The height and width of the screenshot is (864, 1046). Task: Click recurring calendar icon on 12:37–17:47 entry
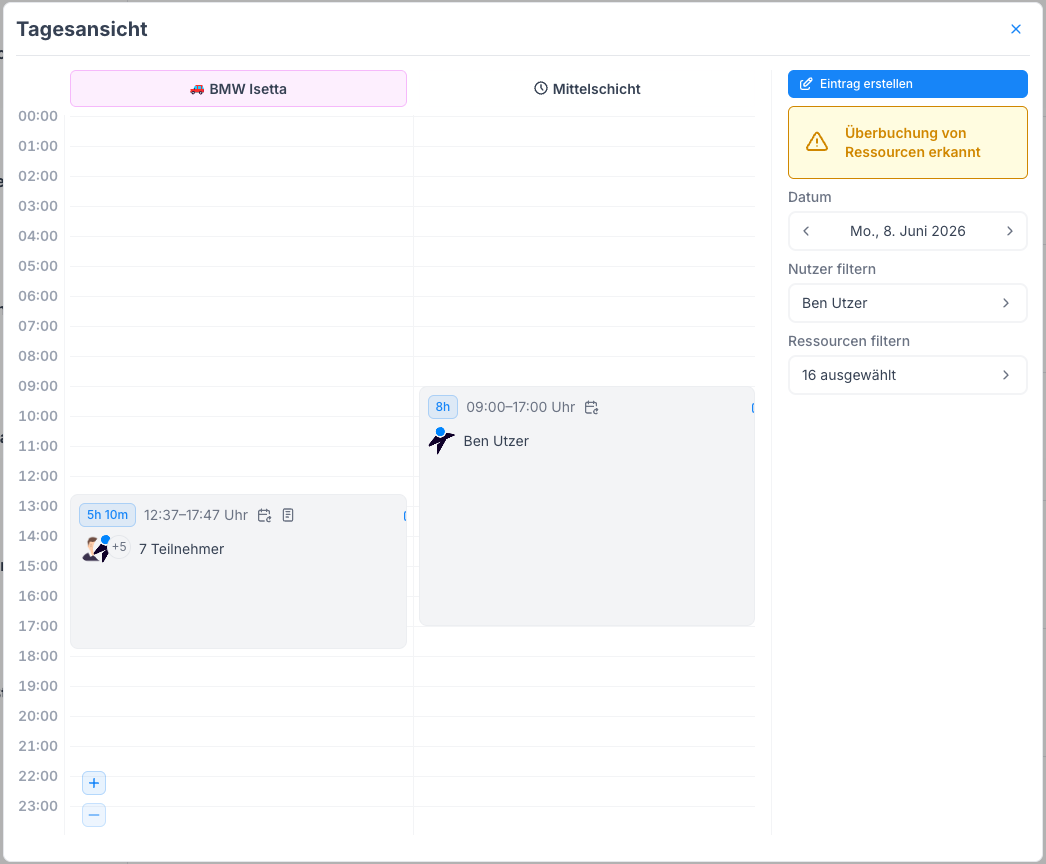(x=264, y=515)
